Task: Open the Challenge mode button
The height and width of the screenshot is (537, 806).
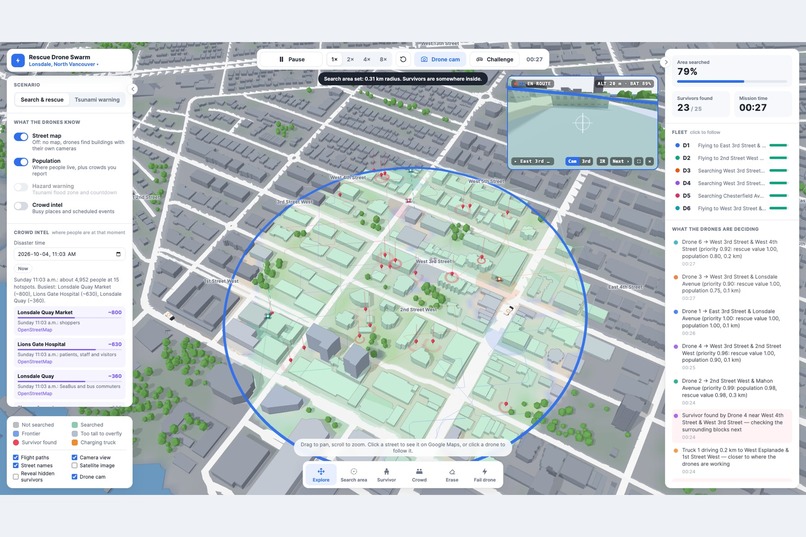Action: pyautogui.click(x=494, y=60)
